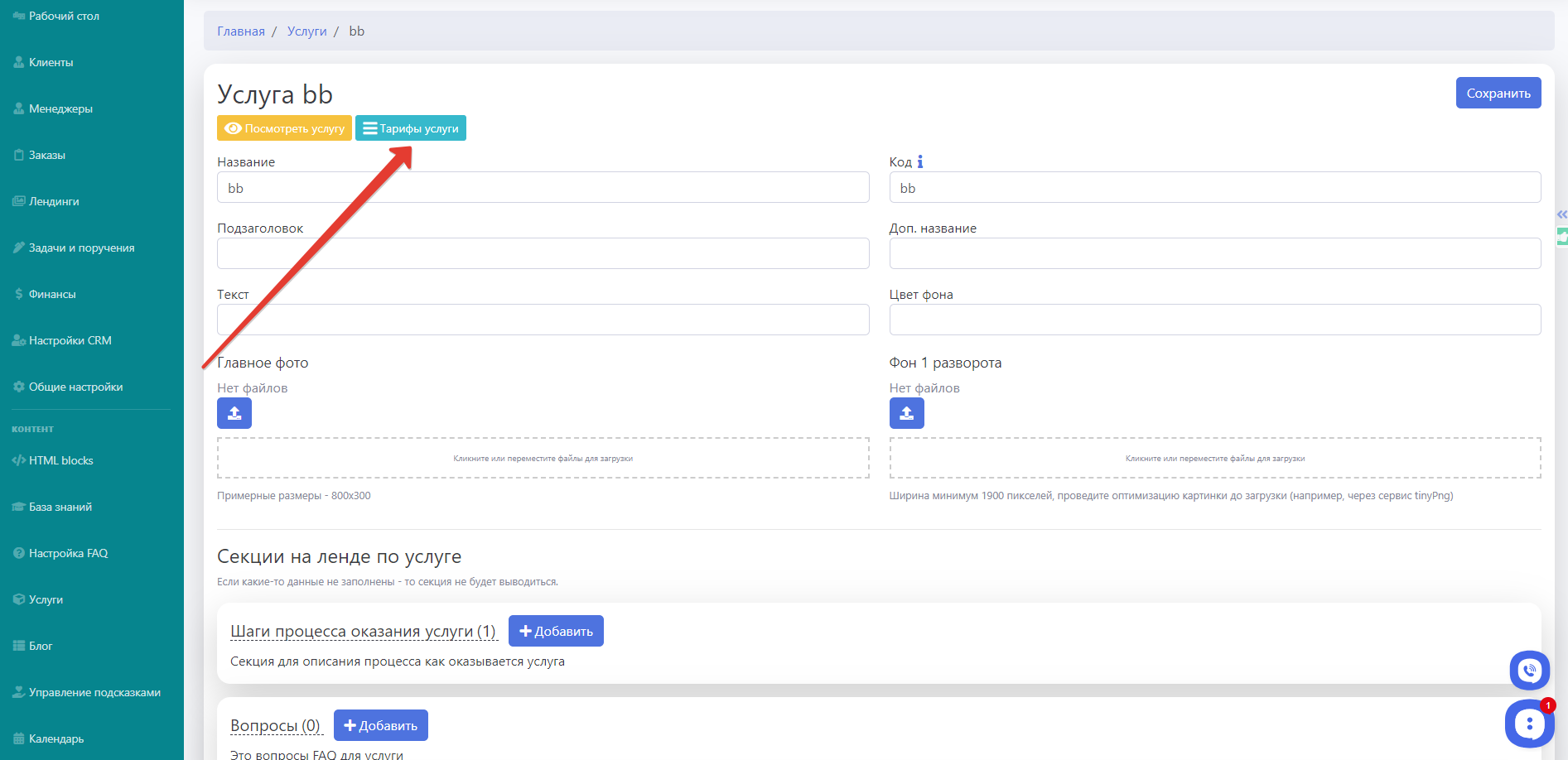Click the Главное фото file drop zone
Screen dimensions: 1568x760
pos(543,458)
